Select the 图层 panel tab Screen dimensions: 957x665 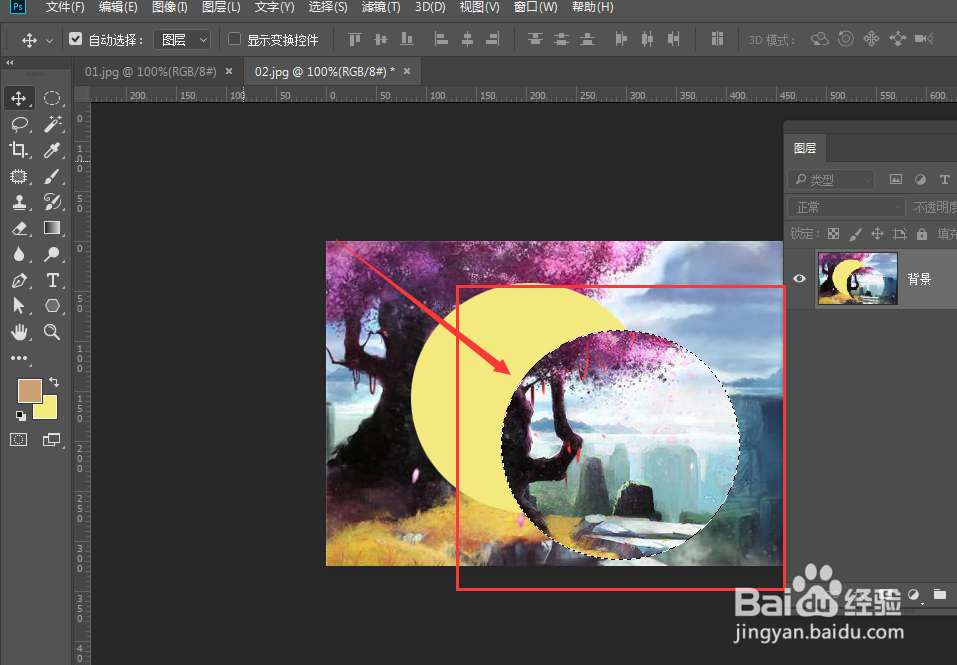click(805, 148)
